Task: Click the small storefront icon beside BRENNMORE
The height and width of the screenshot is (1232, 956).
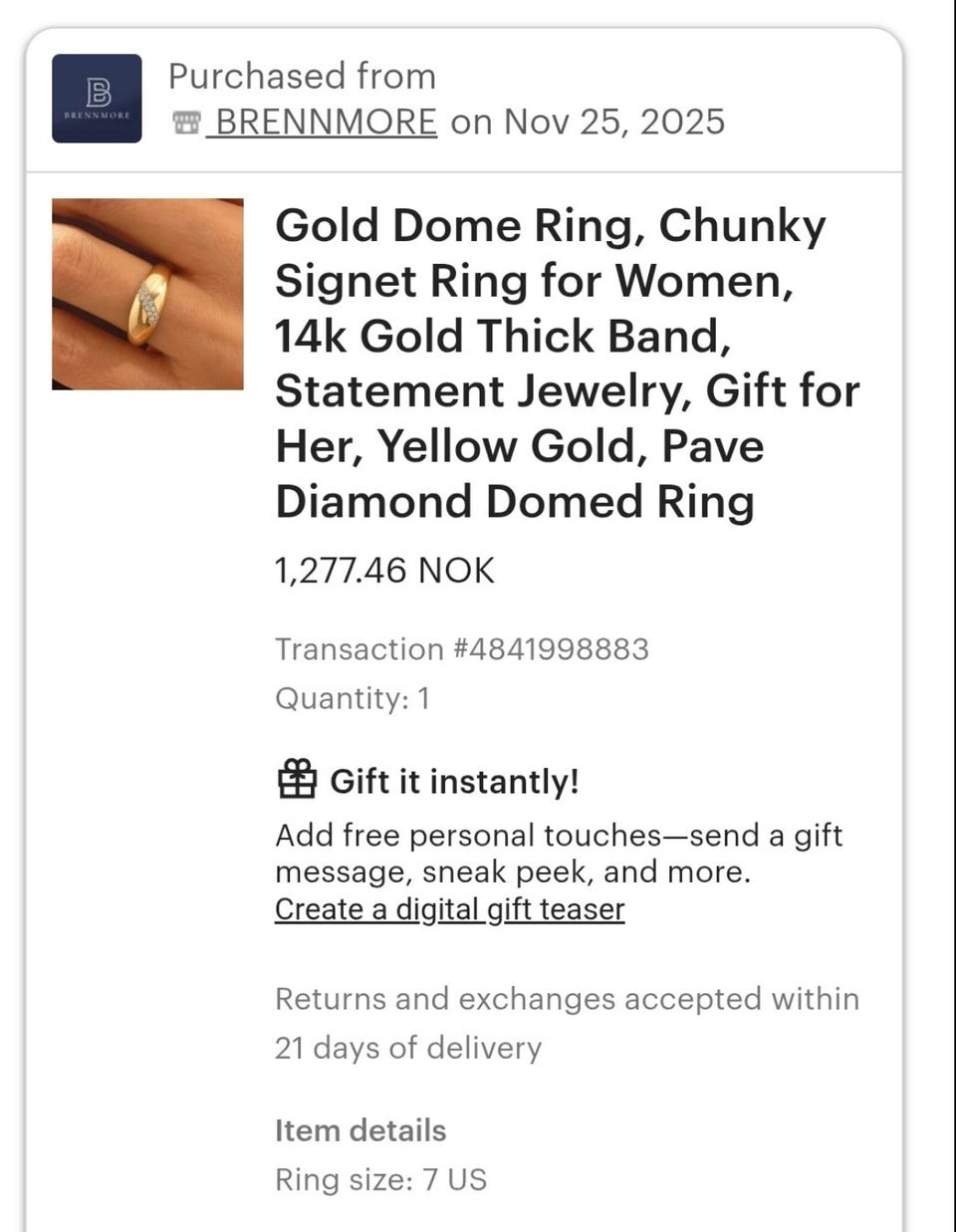Action: point(186,123)
